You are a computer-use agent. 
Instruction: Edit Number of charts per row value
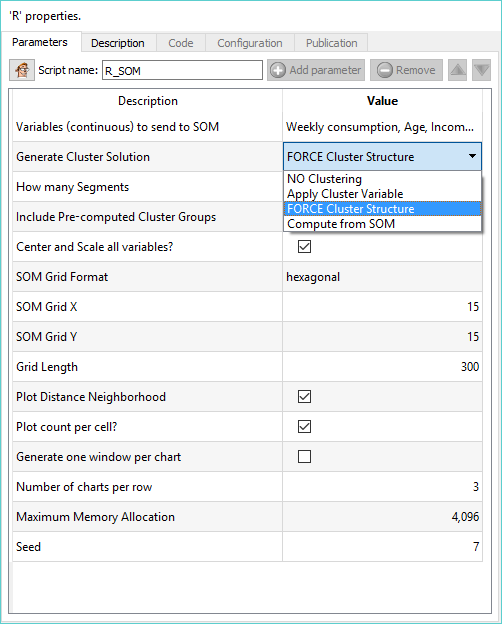(x=382, y=487)
